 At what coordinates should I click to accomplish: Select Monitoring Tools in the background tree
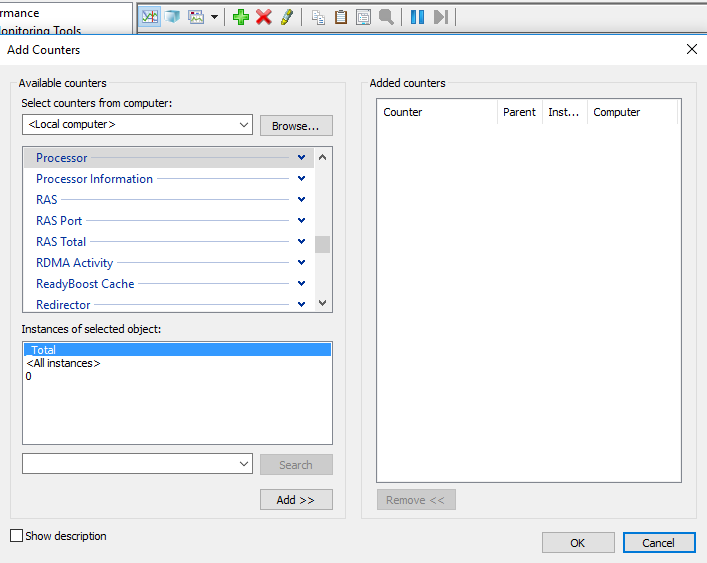pyautogui.click(x=41, y=30)
